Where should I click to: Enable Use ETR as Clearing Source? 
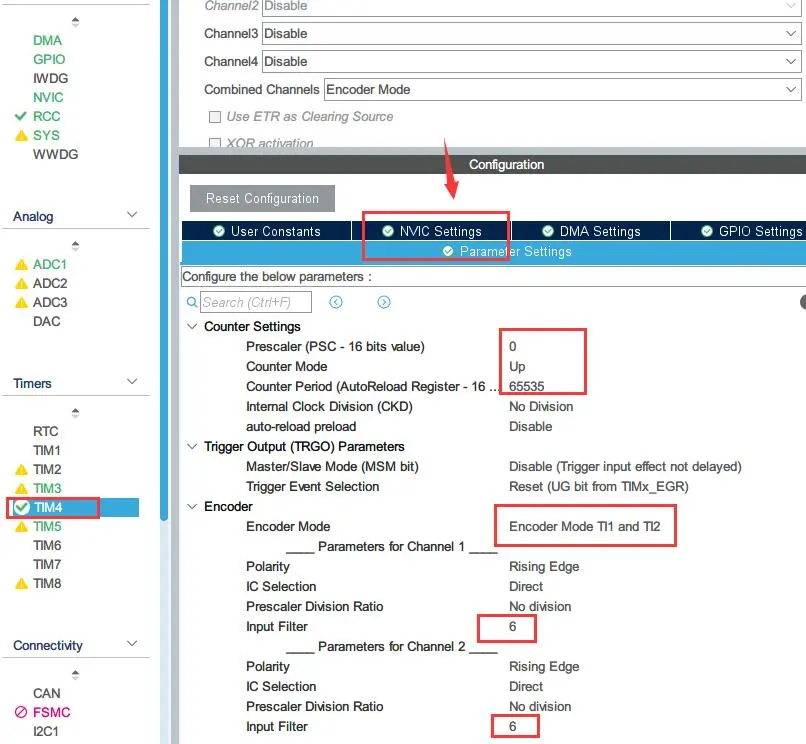[214, 117]
